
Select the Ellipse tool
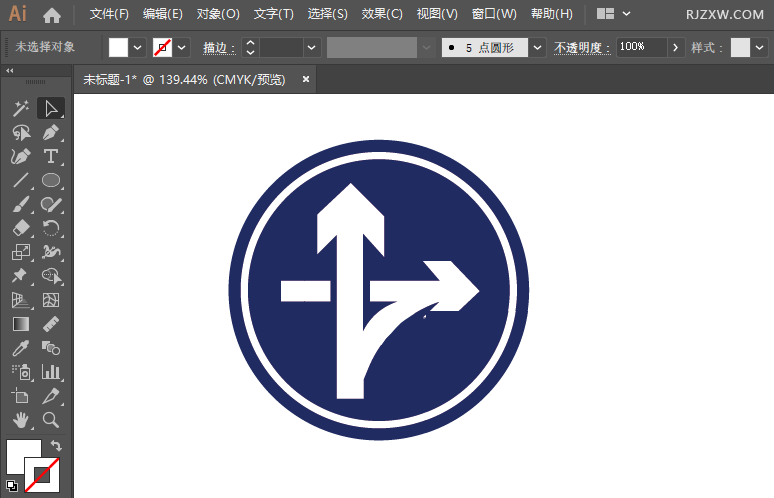[x=51, y=180]
